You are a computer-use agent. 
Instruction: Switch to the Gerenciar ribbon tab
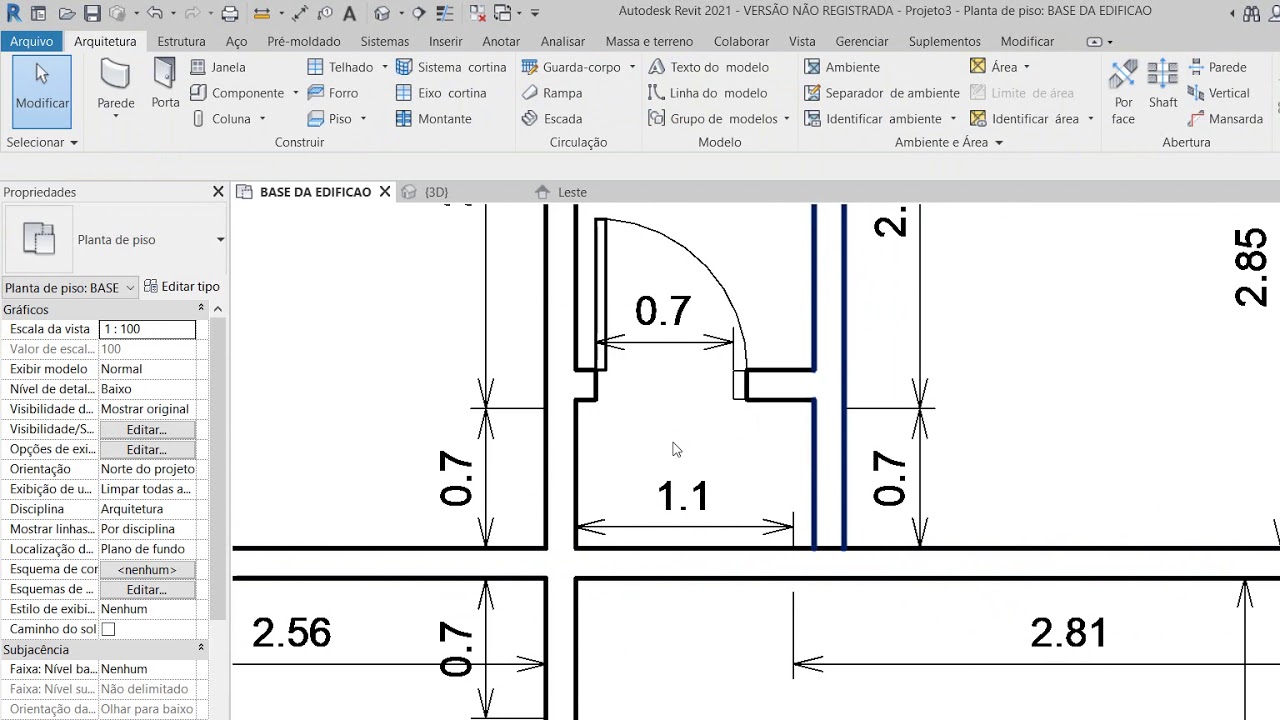[861, 41]
